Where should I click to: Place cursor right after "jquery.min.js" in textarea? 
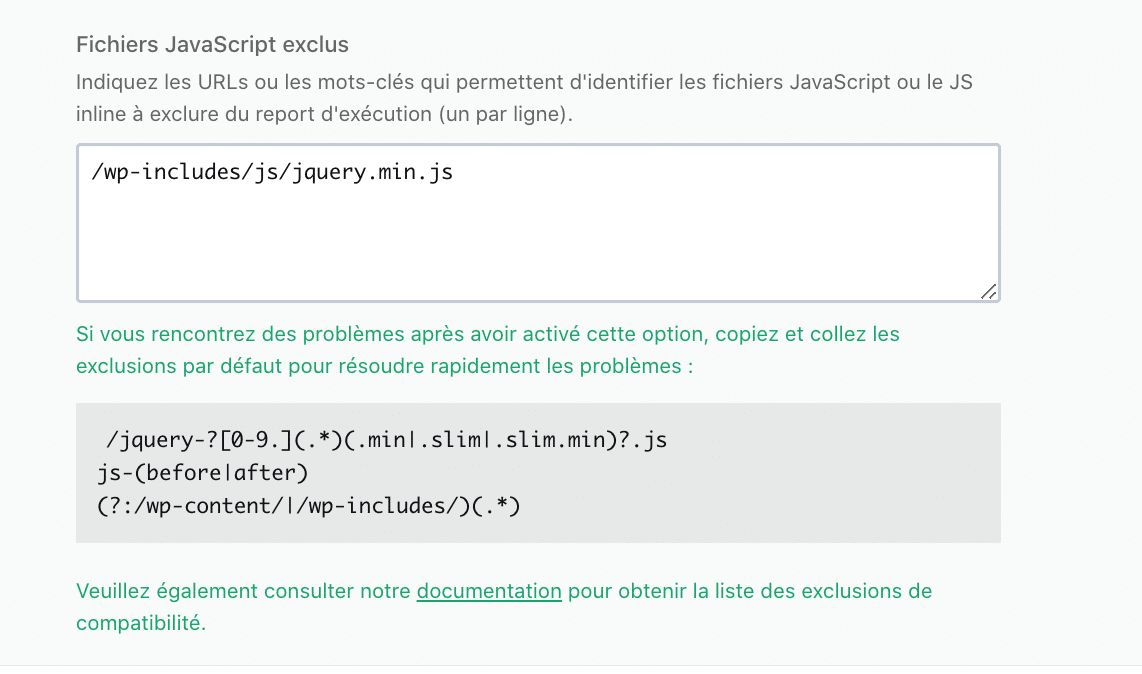(455, 172)
